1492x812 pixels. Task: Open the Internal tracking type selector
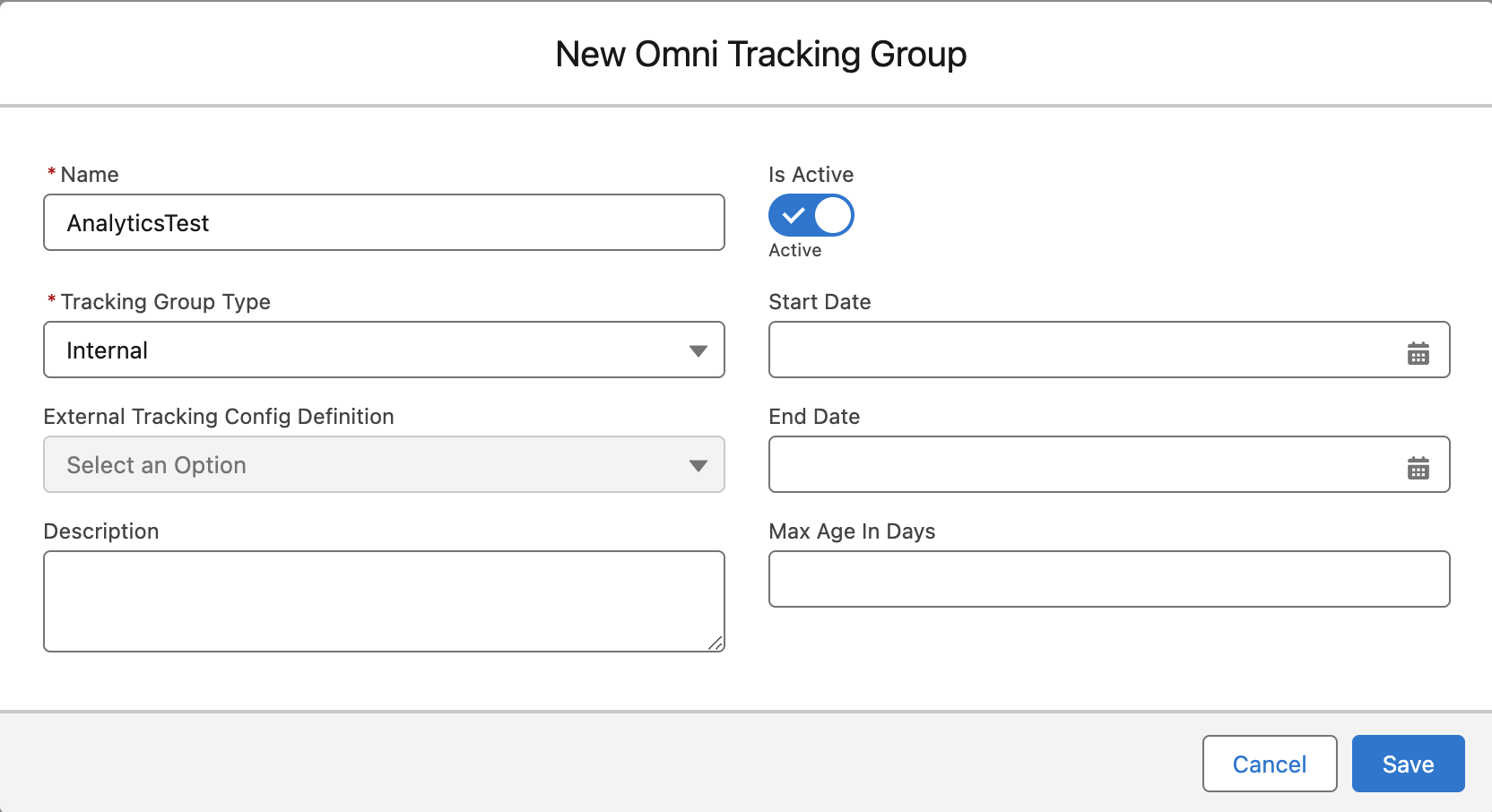(384, 350)
